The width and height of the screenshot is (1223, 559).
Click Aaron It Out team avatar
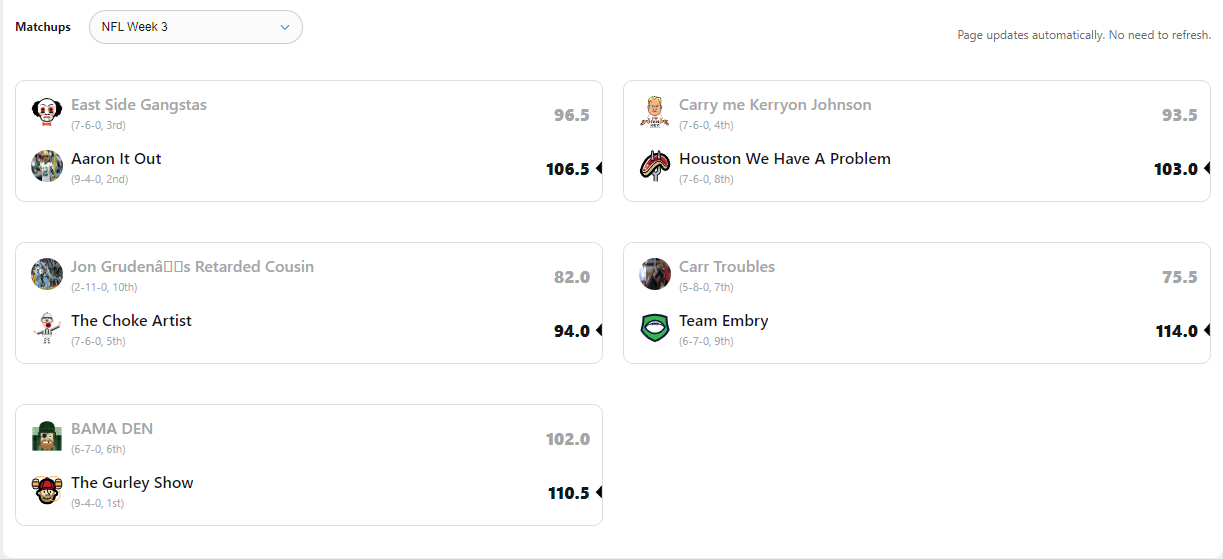(x=47, y=166)
